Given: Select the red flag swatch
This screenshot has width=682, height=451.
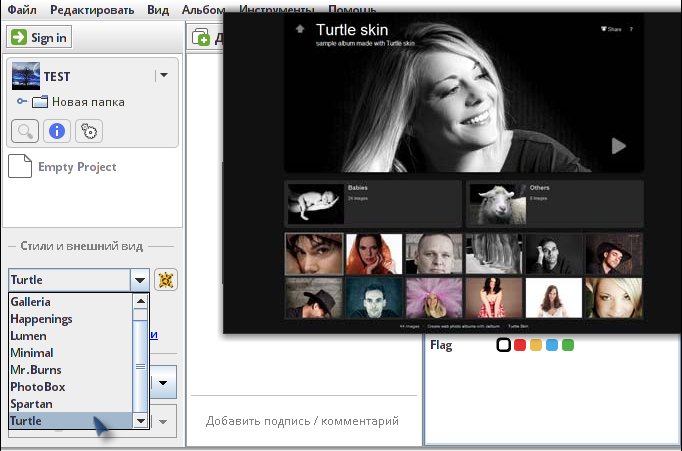Looking at the screenshot, I should click(x=520, y=345).
